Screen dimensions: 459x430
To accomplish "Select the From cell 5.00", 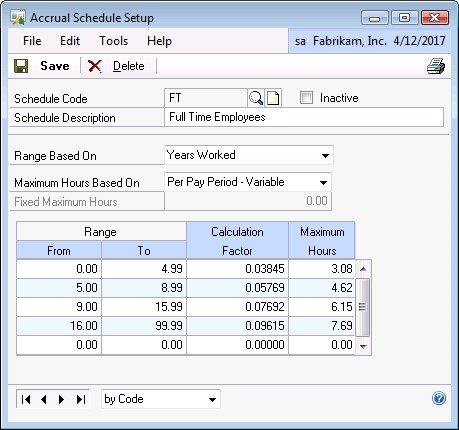I will pyautogui.click(x=59, y=288).
